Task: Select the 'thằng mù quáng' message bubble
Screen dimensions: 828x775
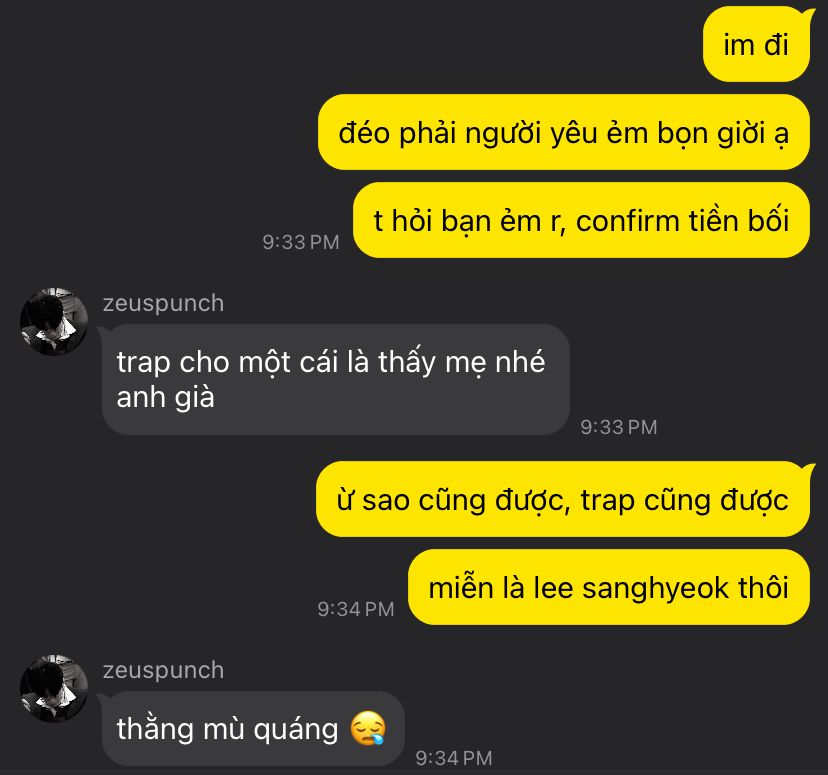Action: point(253,729)
